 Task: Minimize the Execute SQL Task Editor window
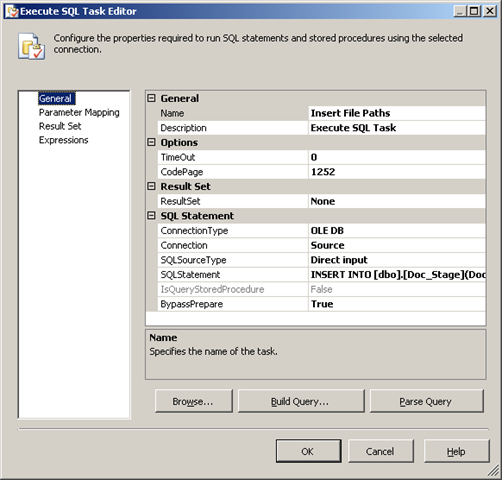point(460,11)
